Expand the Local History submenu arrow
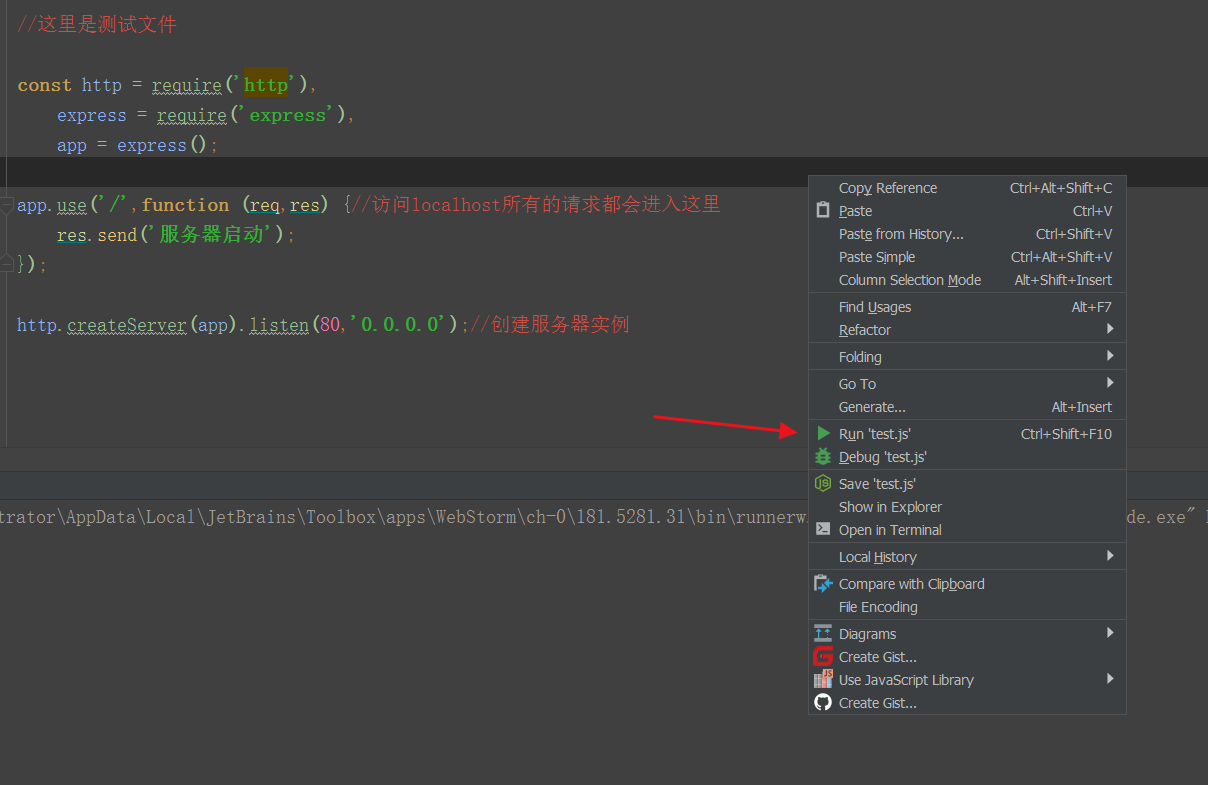 point(1110,556)
